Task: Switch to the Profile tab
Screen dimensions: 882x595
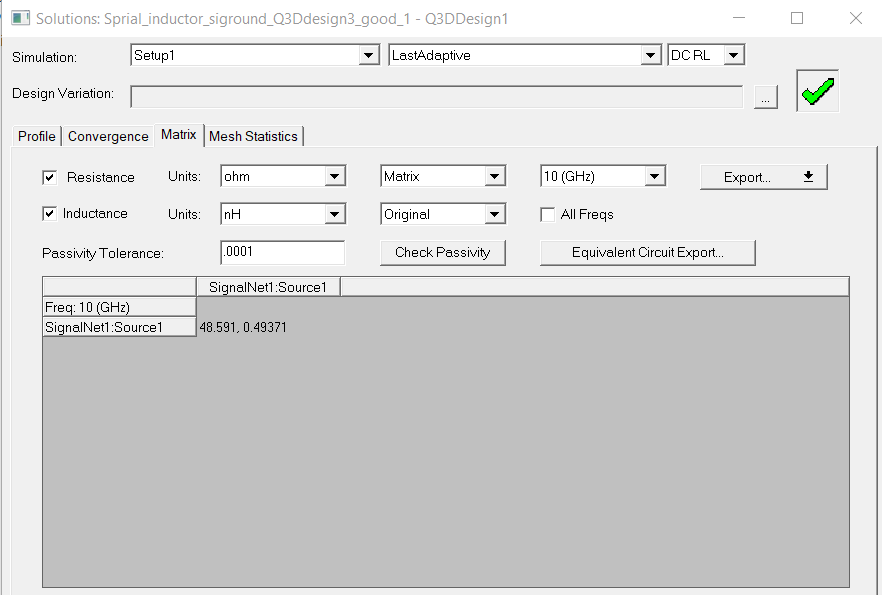Action: click(x=37, y=136)
